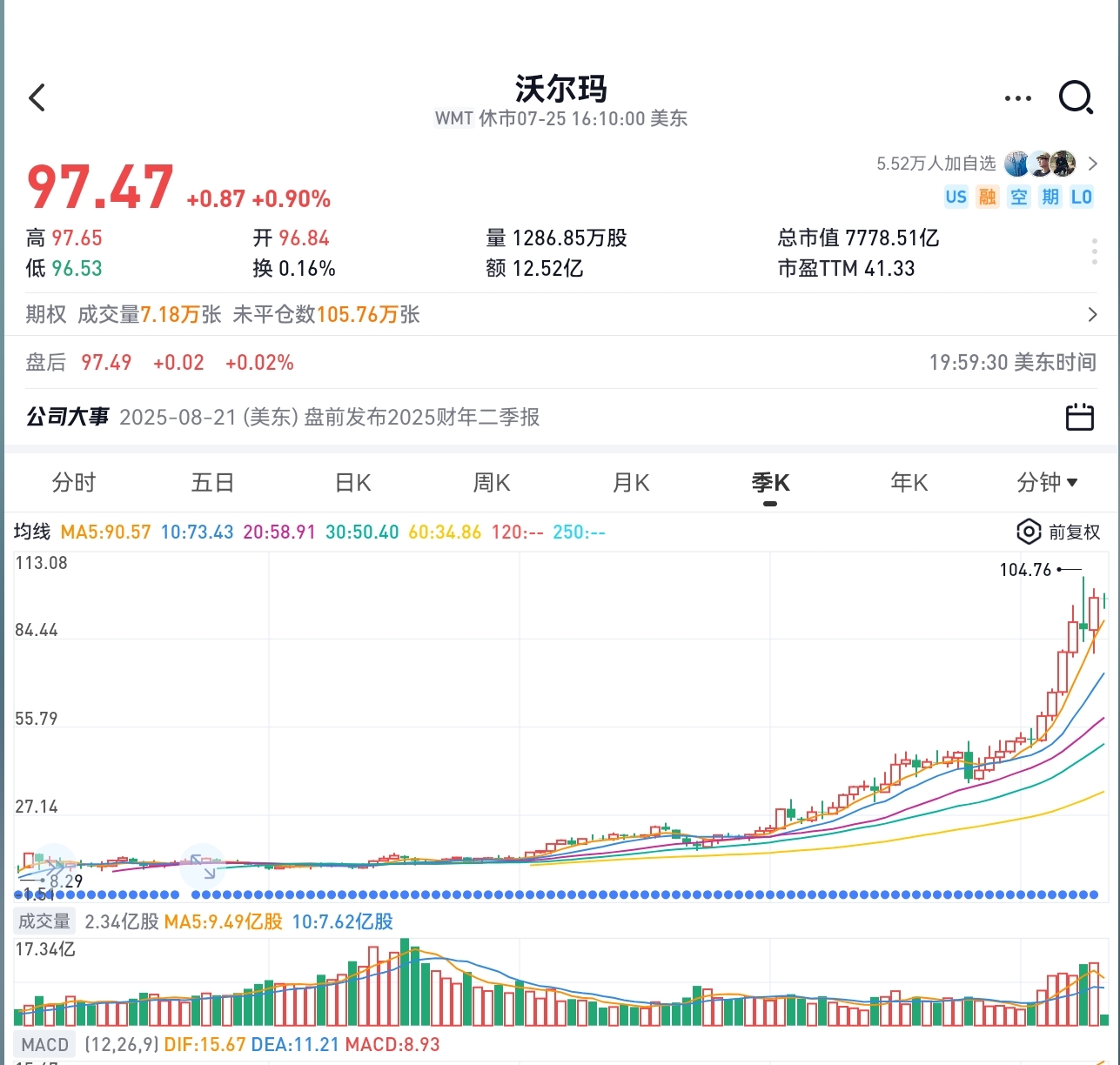Open the 分钟 minute interval dropdown
Image resolution: width=1120 pixels, height=1065 pixels.
1047,482
